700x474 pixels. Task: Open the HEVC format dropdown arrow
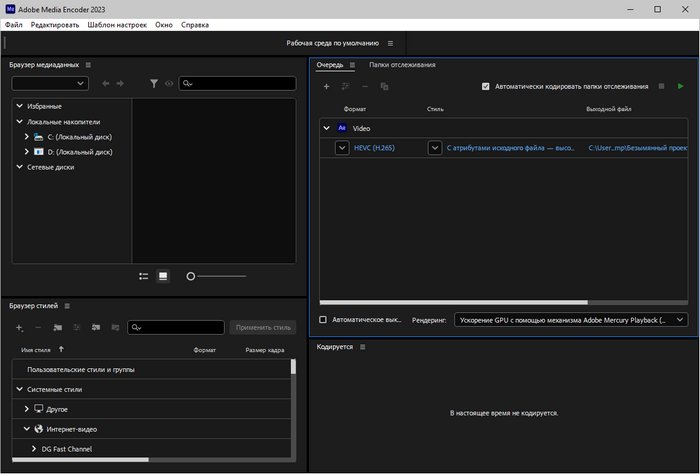tap(342, 148)
